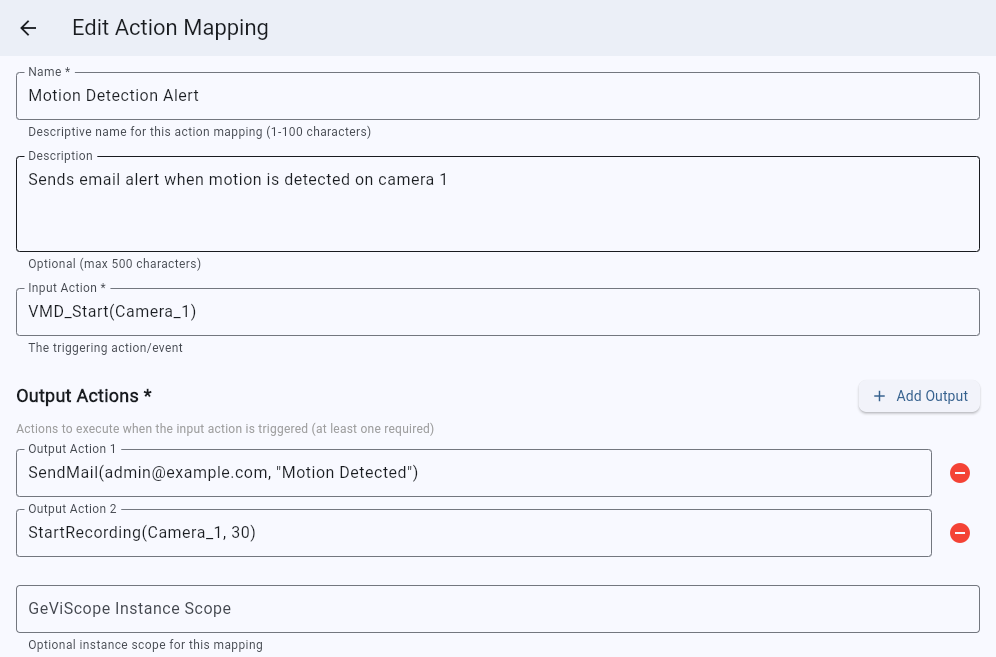Click the triggering action/event helper text
Image resolution: width=996 pixels, height=657 pixels.
[105, 348]
